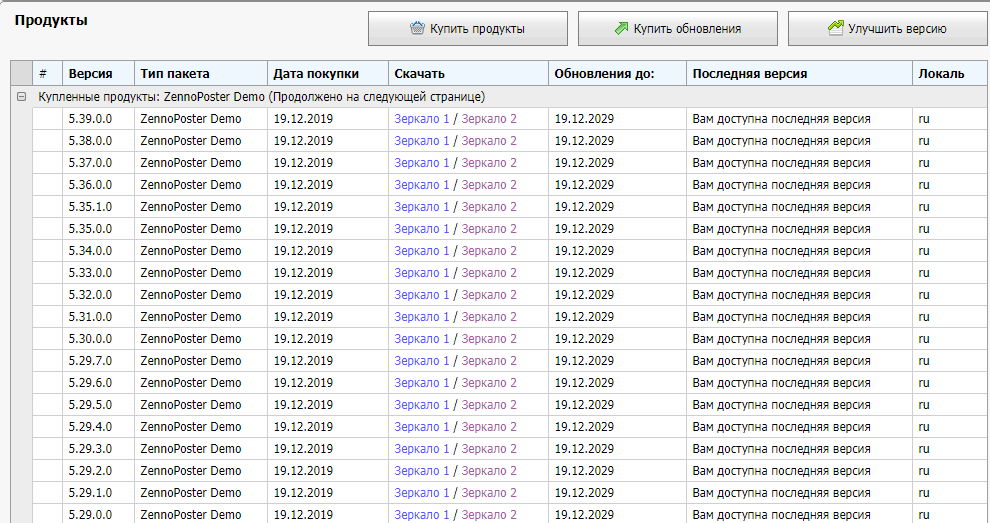Image resolution: width=990 pixels, height=523 pixels.
Task: Download 5.33.0.0 from Зеркало 1
Action: pyautogui.click(x=422, y=273)
